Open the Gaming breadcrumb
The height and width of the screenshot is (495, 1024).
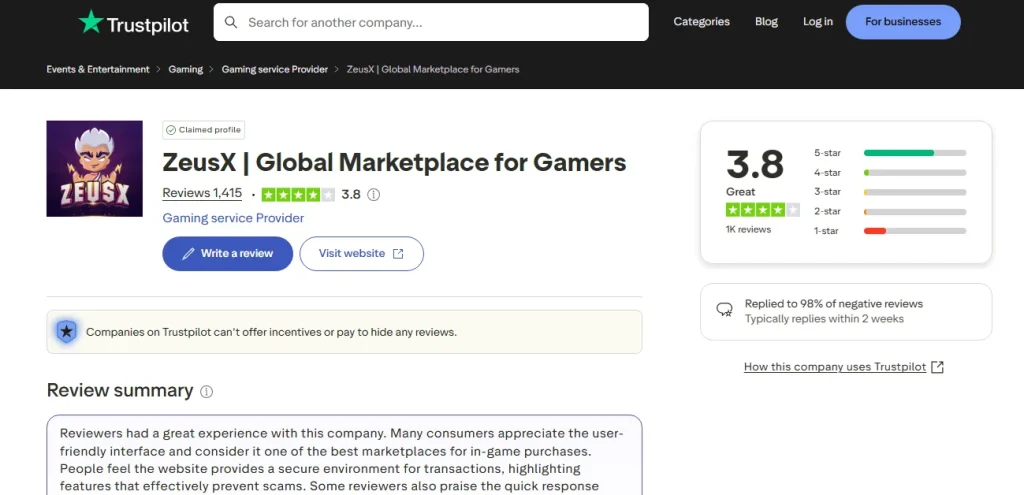(185, 69)
